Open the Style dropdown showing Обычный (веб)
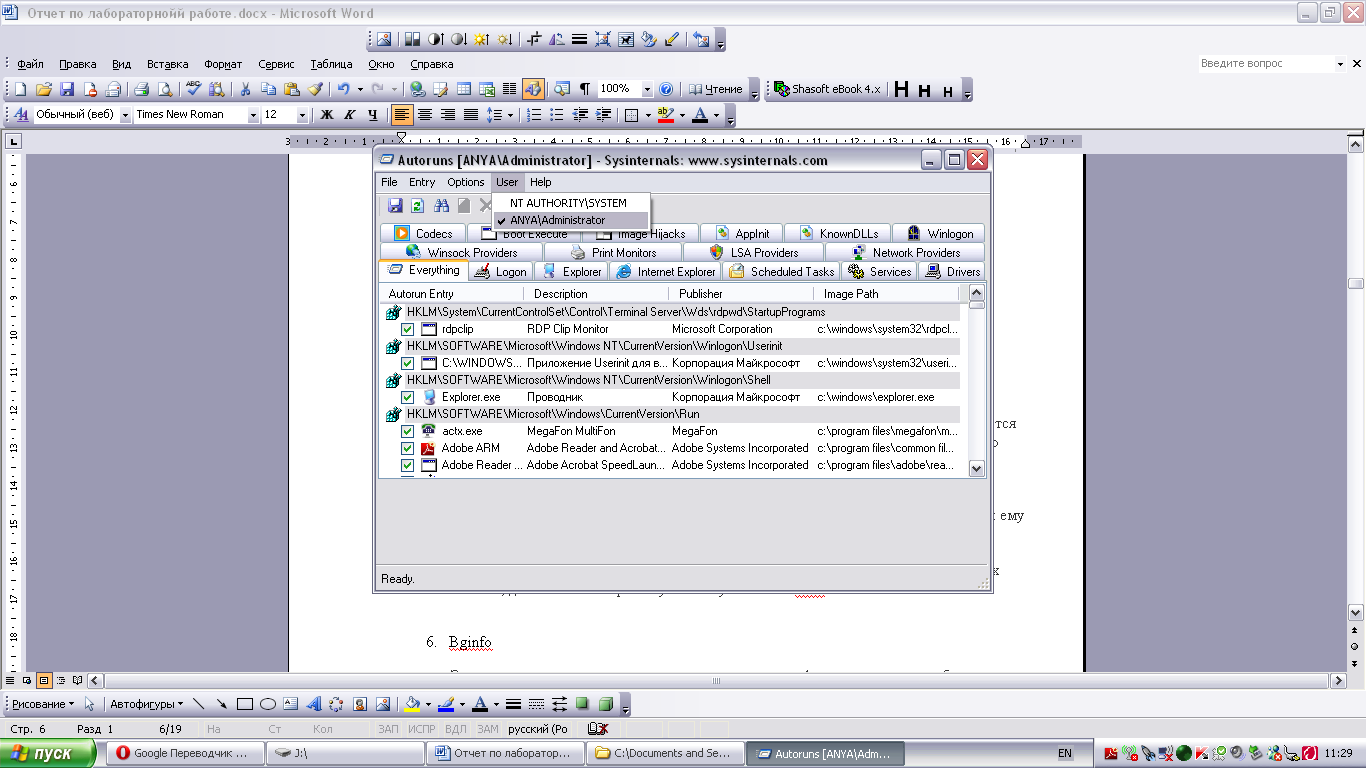Viewport: 1366px width, 768px height. pos(126,115)
